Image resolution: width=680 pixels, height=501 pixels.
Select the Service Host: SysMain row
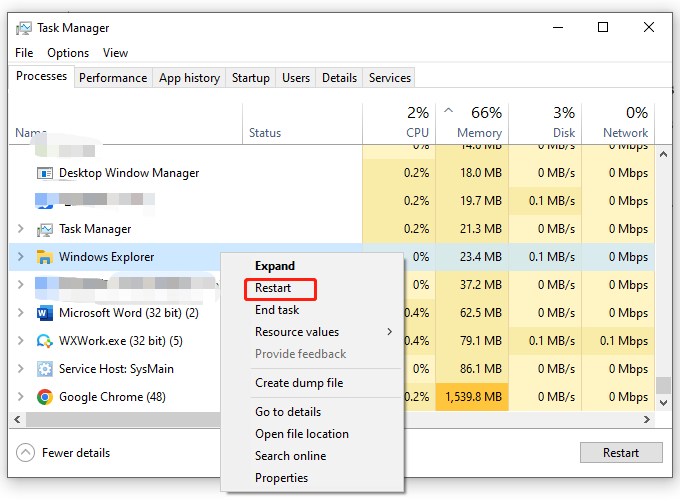(332, 369)
